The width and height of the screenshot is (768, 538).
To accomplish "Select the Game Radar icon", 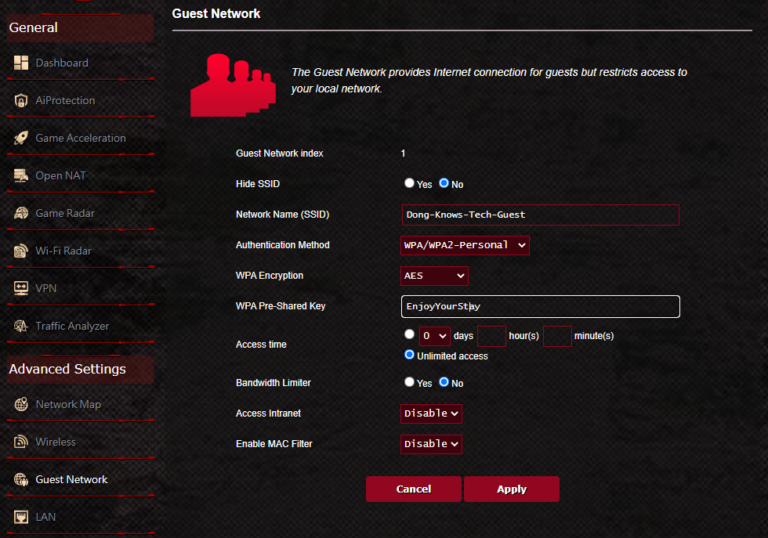I will [21, 213].
